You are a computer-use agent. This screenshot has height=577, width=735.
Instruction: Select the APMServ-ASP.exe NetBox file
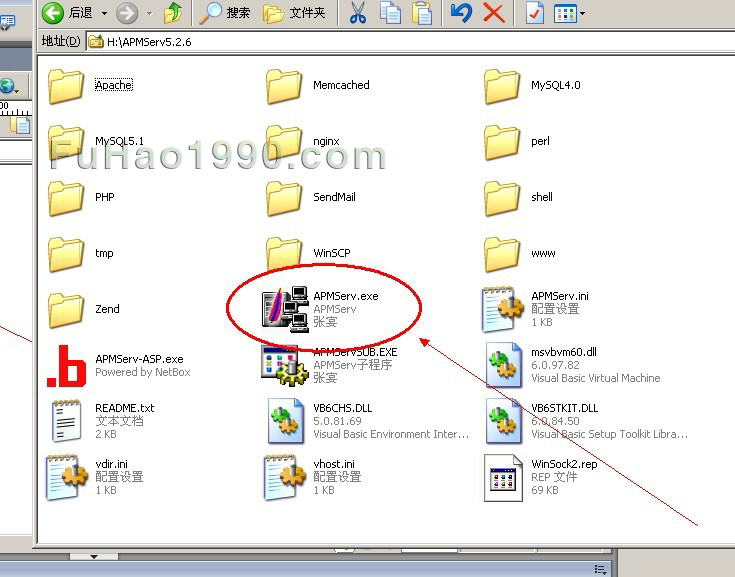(x=118, y=366)
